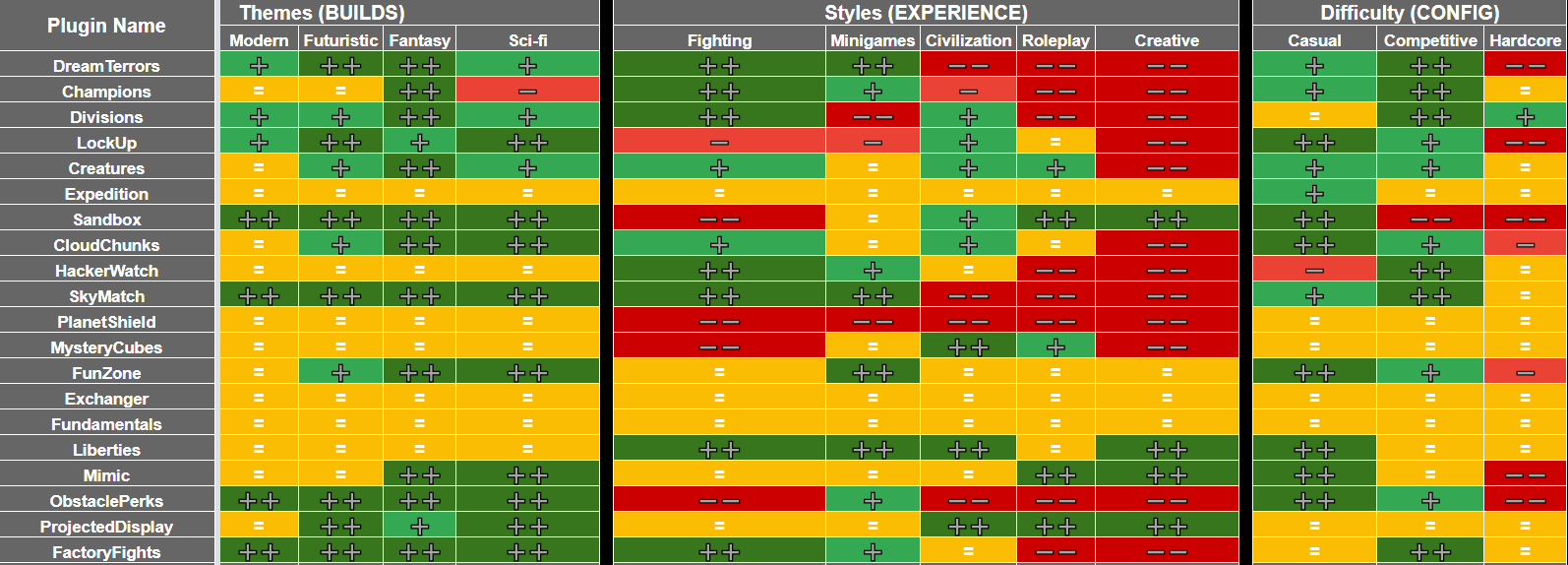
Task: Click the minus symbol in Champions Sci-fi cell
Action: pyautogui.click(x=527, y=92)
